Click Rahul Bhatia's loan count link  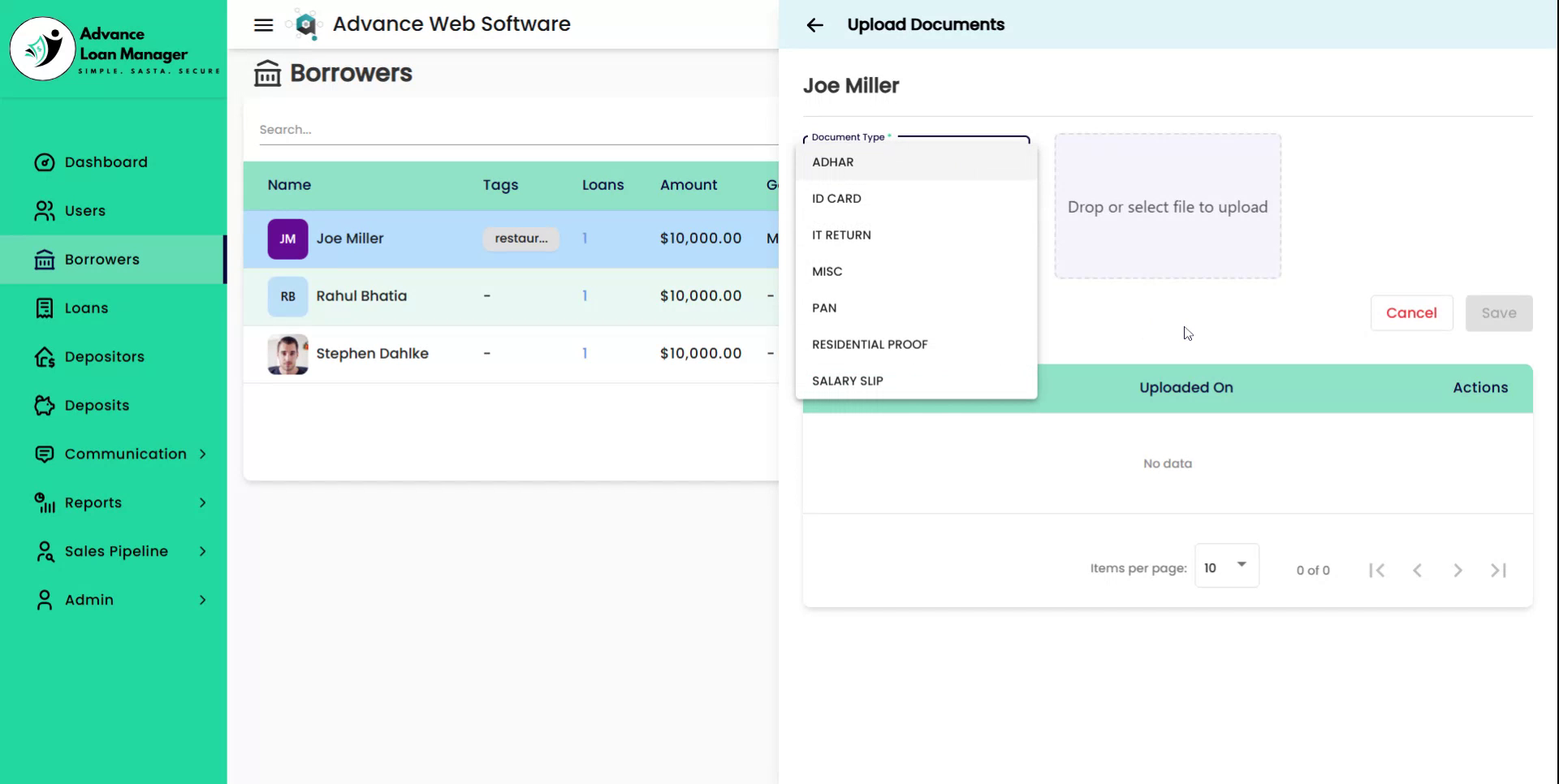click(x=585, y=296)
